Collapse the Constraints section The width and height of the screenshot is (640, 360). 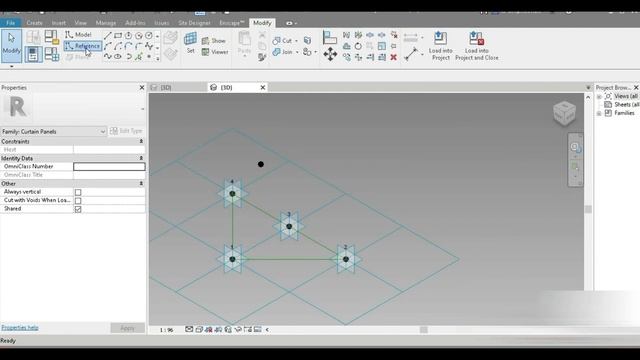141,141
